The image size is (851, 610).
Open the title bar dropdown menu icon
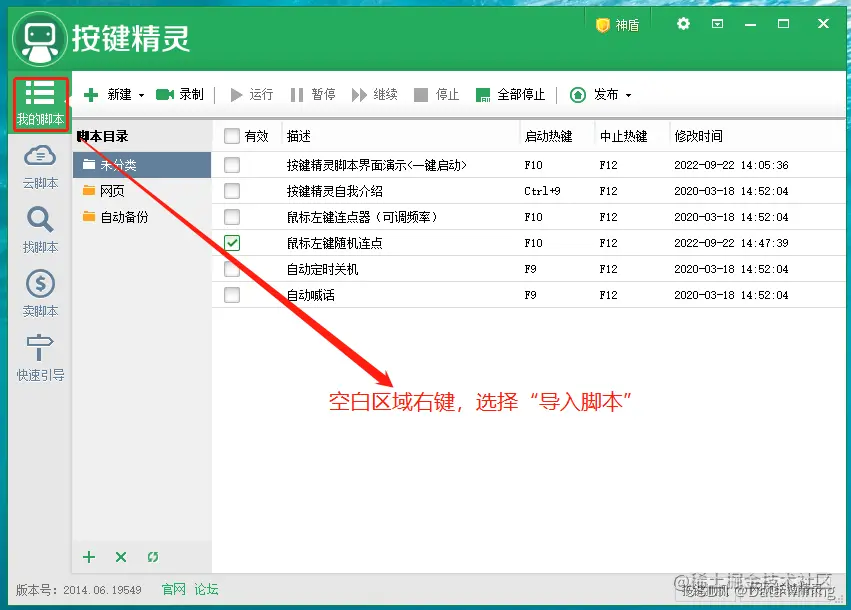(x=717, y=24)
